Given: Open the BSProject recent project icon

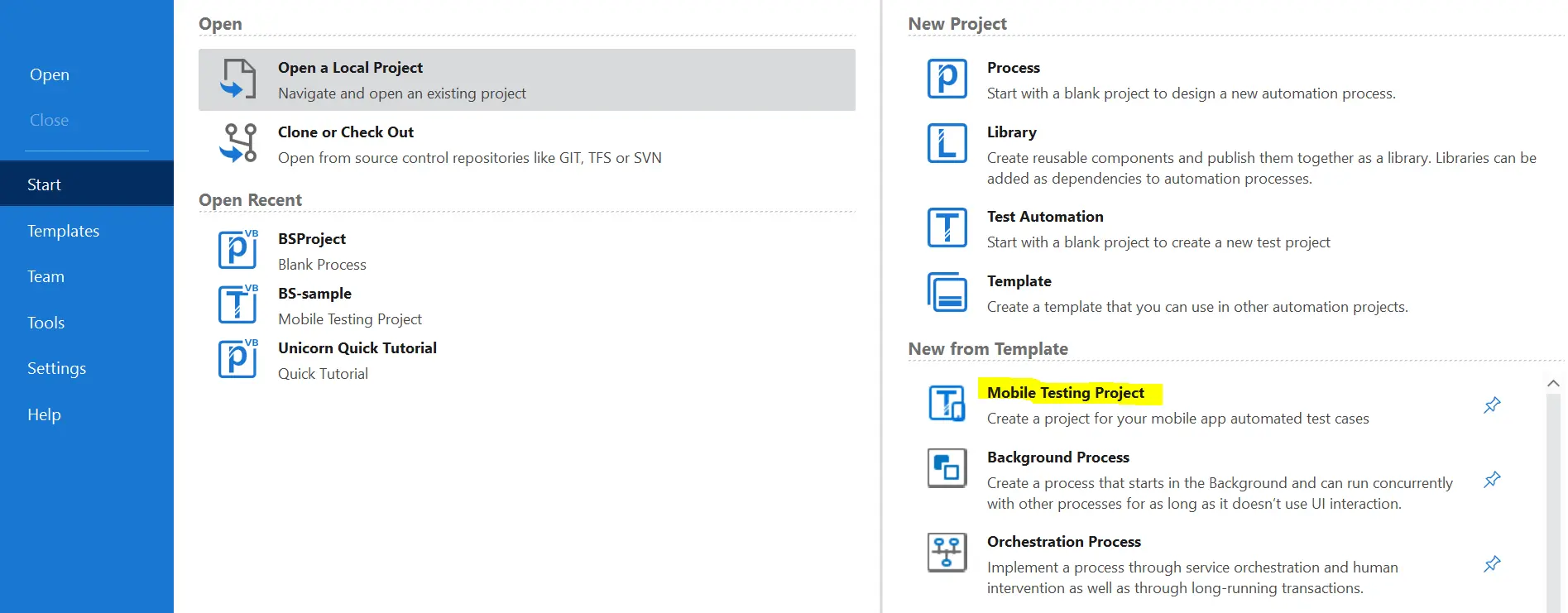Looking at the screenshot, I should click(237, 250).
